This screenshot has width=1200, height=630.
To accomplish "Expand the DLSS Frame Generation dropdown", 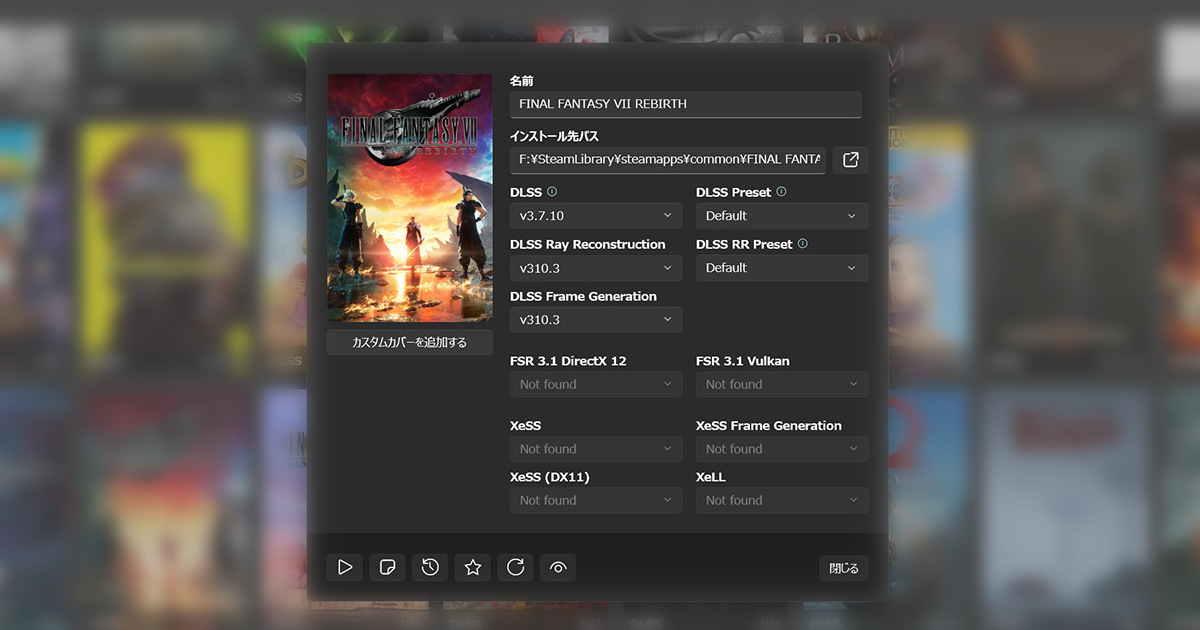I will 596,320.
